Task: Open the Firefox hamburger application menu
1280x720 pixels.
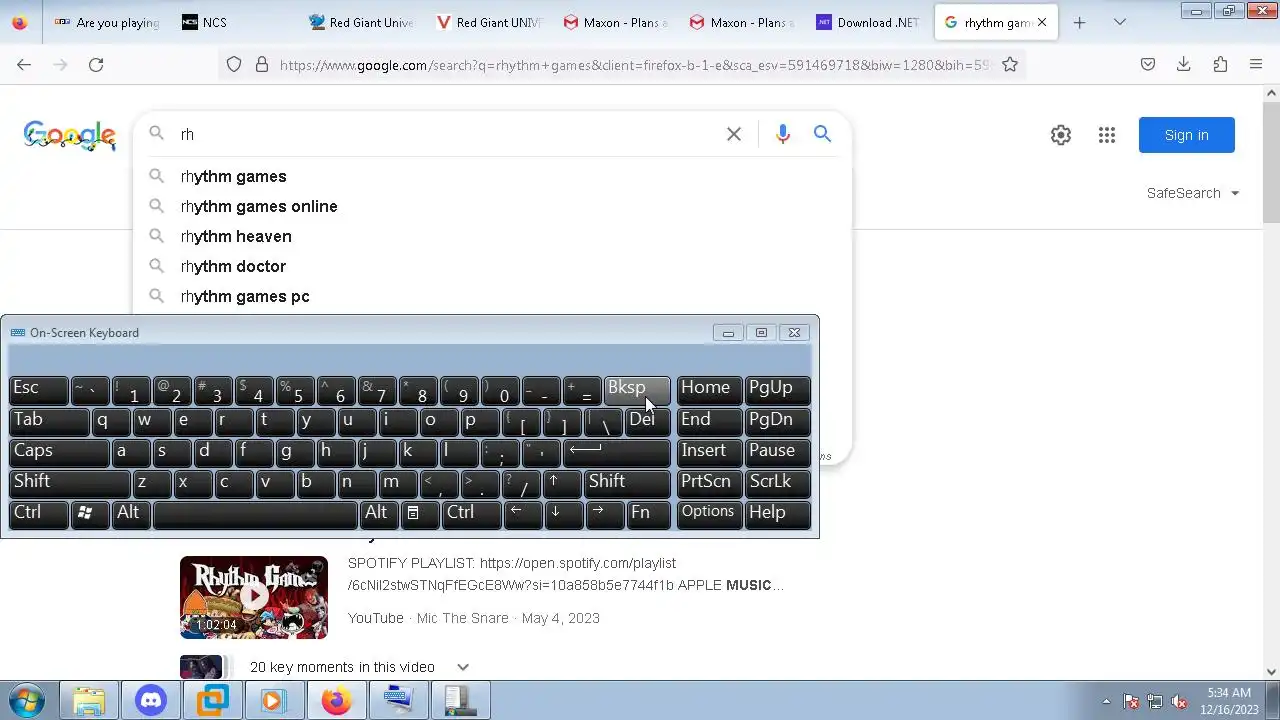Action: 1256,65
